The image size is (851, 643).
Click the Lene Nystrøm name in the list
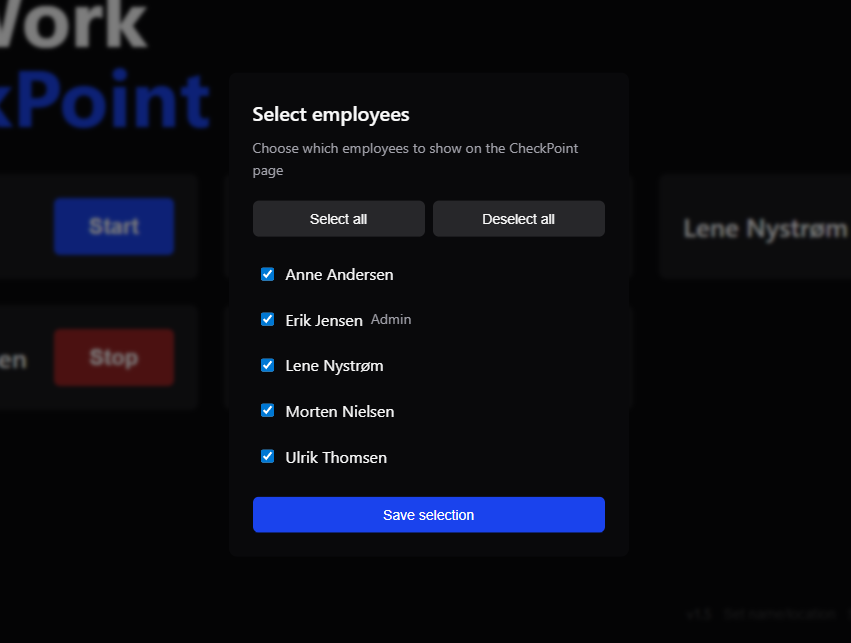(x=334, y=365)
